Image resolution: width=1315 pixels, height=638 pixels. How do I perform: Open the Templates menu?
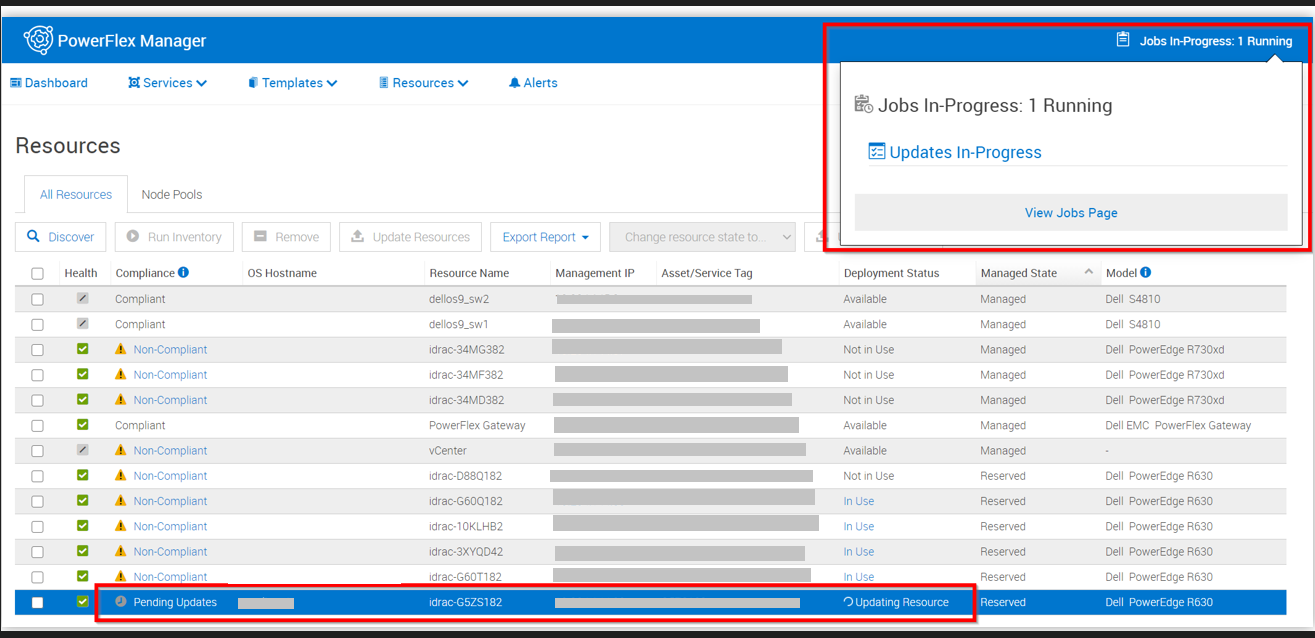[291, 83]
